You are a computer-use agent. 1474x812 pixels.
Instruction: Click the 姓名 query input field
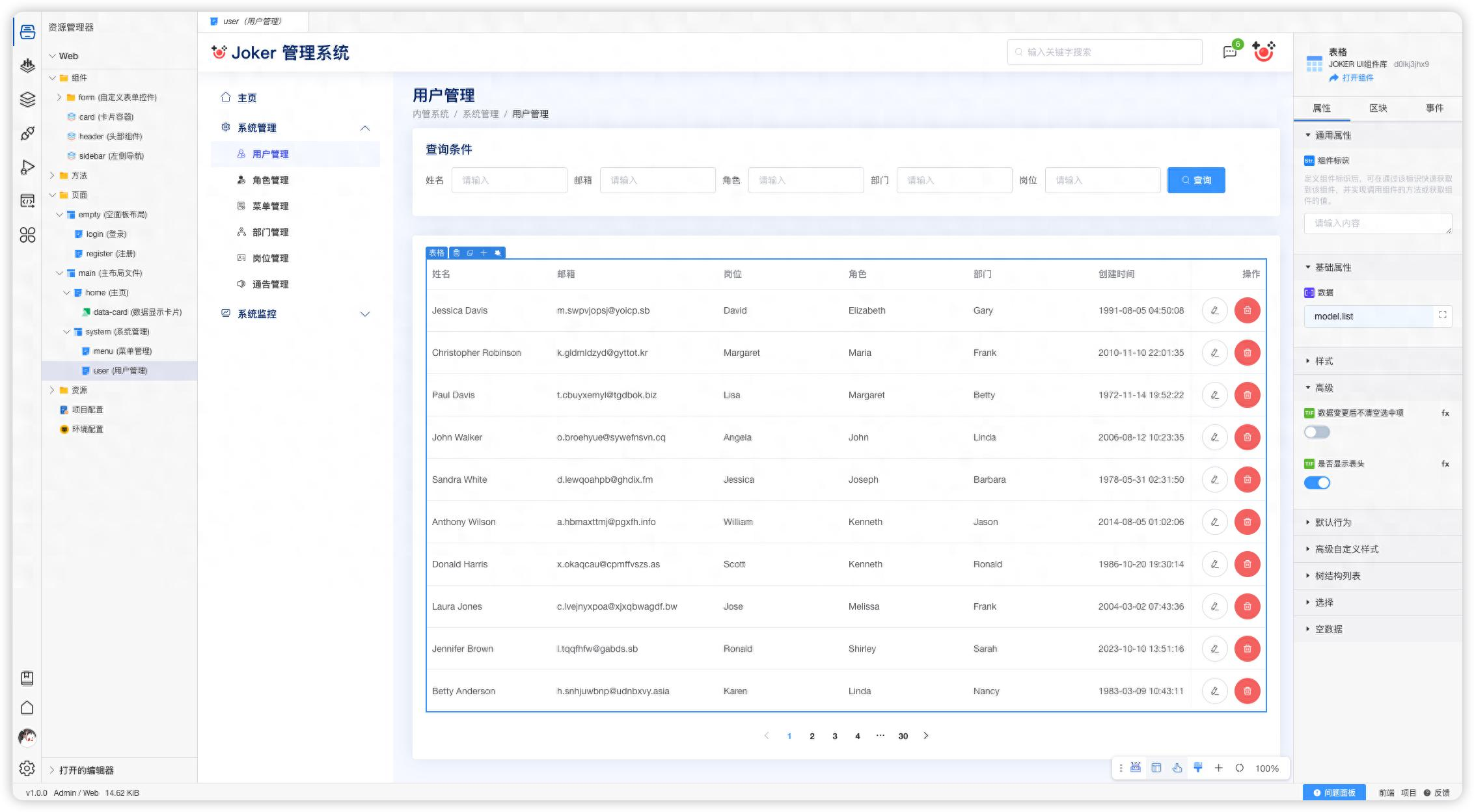[509, 180]
